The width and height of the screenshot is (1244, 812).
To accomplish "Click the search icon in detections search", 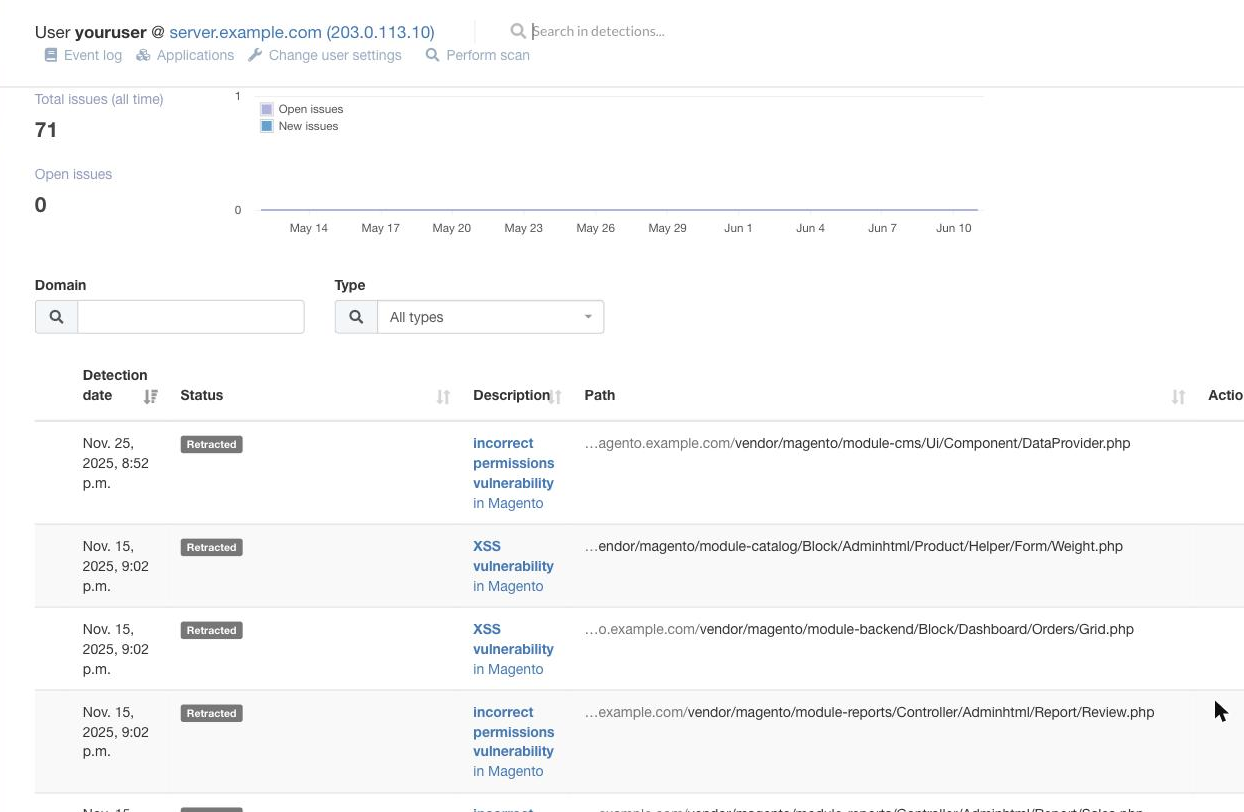I will (x=518, y=31).
